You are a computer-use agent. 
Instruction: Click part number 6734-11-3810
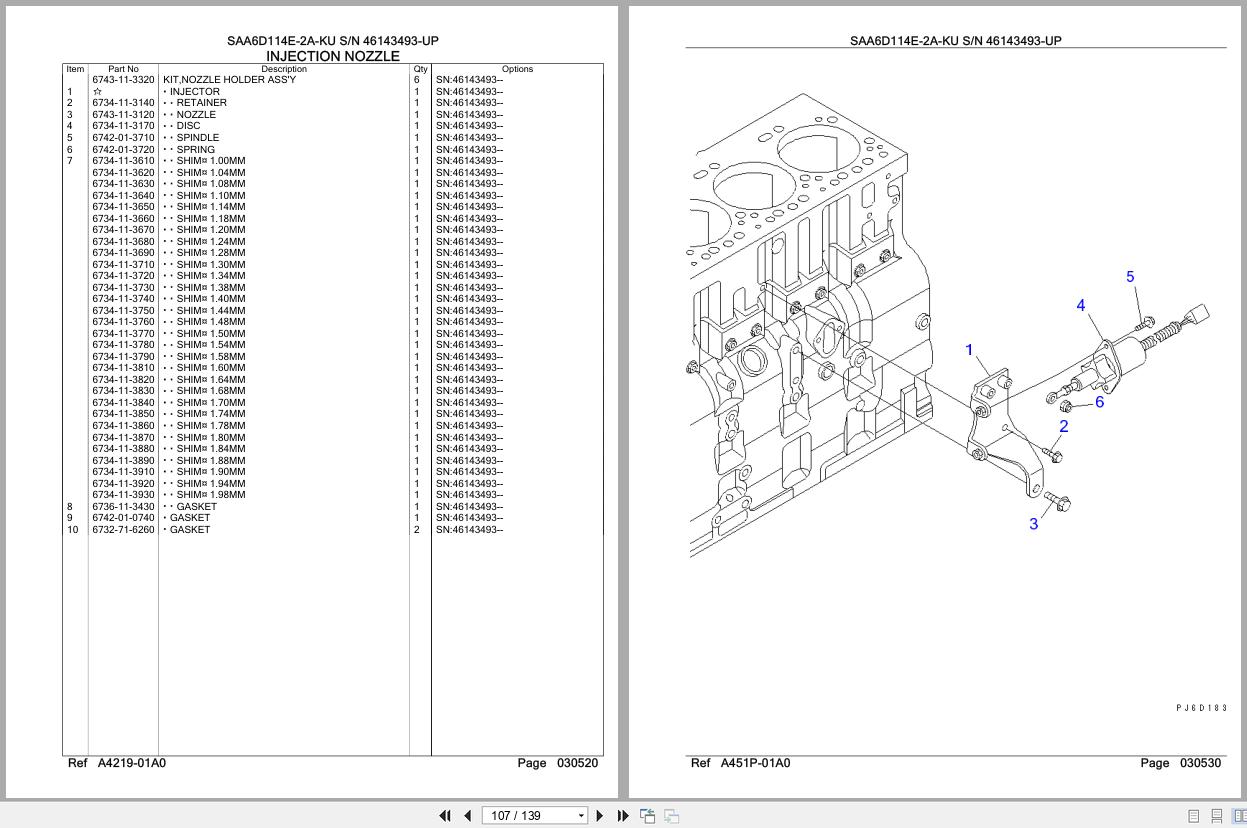[x=124, y=368]
